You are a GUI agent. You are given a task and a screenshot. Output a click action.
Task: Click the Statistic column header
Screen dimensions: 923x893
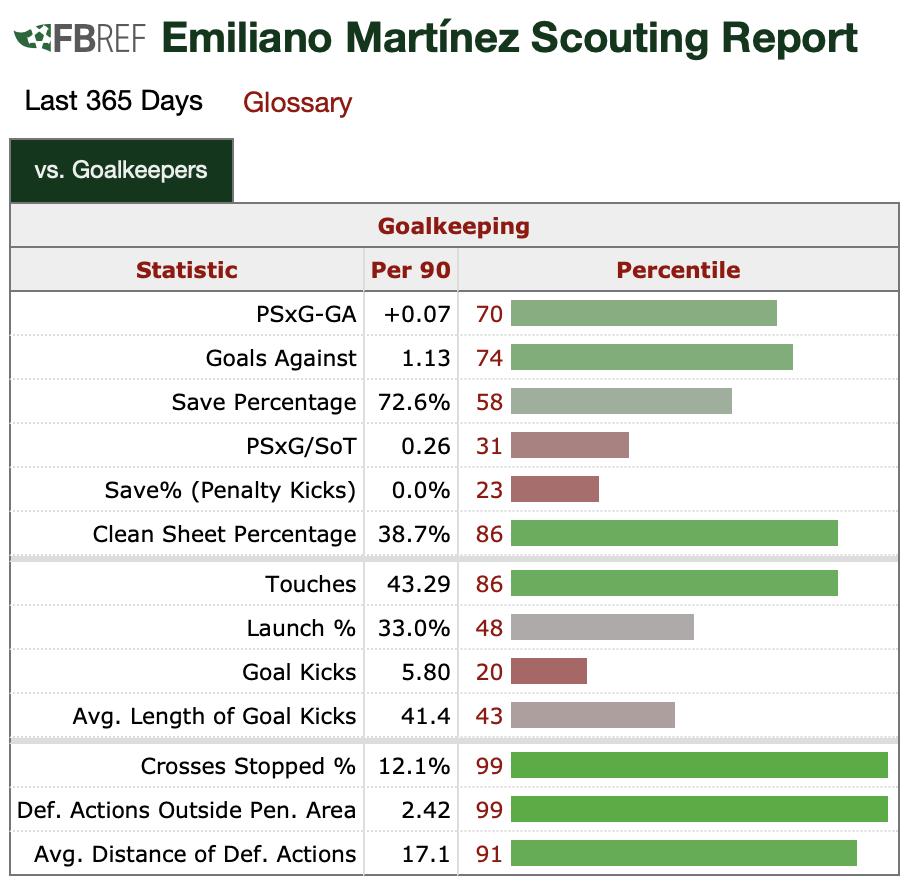click(187, 270)
